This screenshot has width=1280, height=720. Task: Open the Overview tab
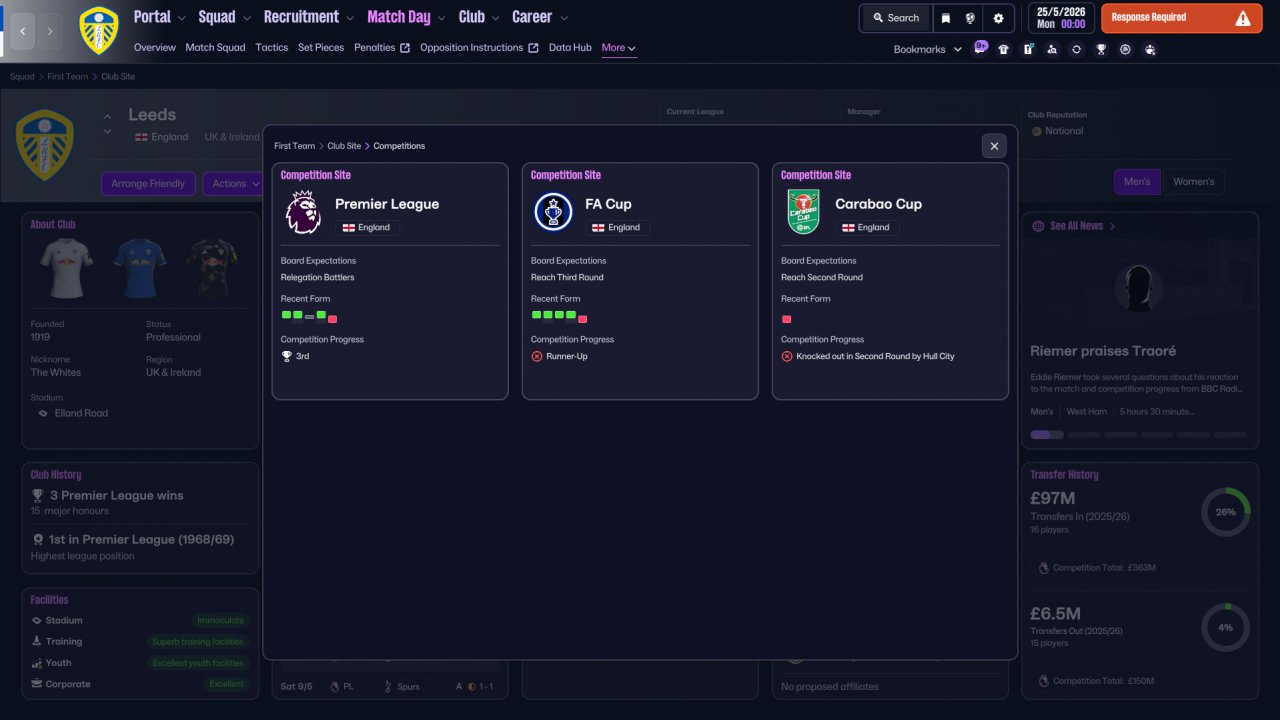click(155, 48)
